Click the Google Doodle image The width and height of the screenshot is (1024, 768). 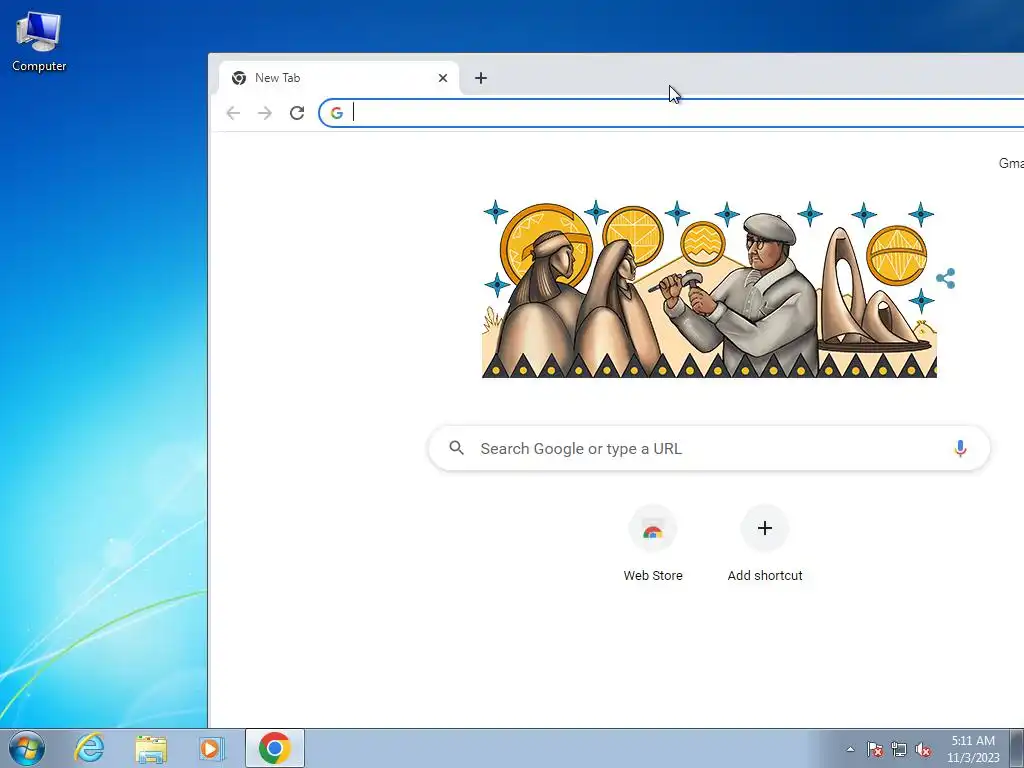tap(709, 288)
